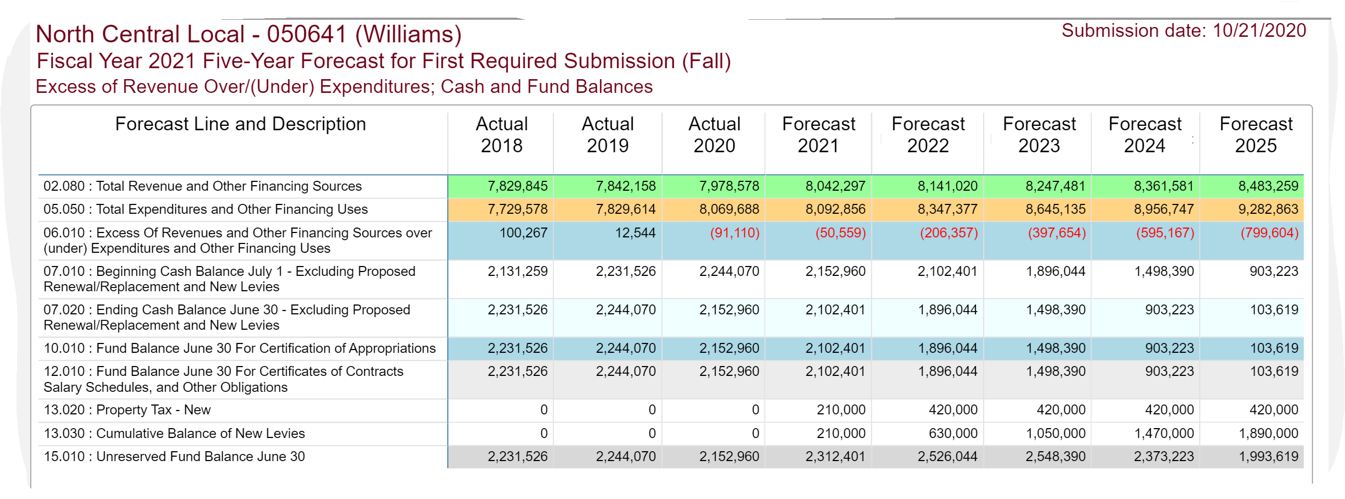This screenshot has width=1345, height=499.
Task: Select the 07.010 Beginning Cash Balance row label
Action: click(229, 279)
